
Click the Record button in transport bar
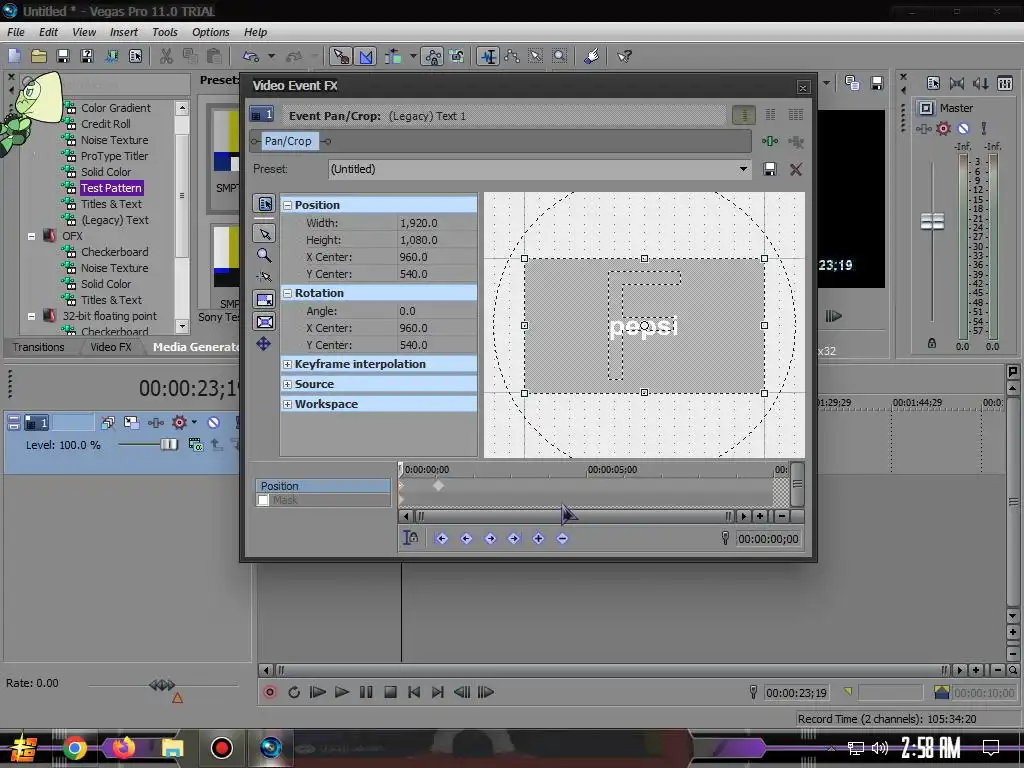(x=270, y=692)
